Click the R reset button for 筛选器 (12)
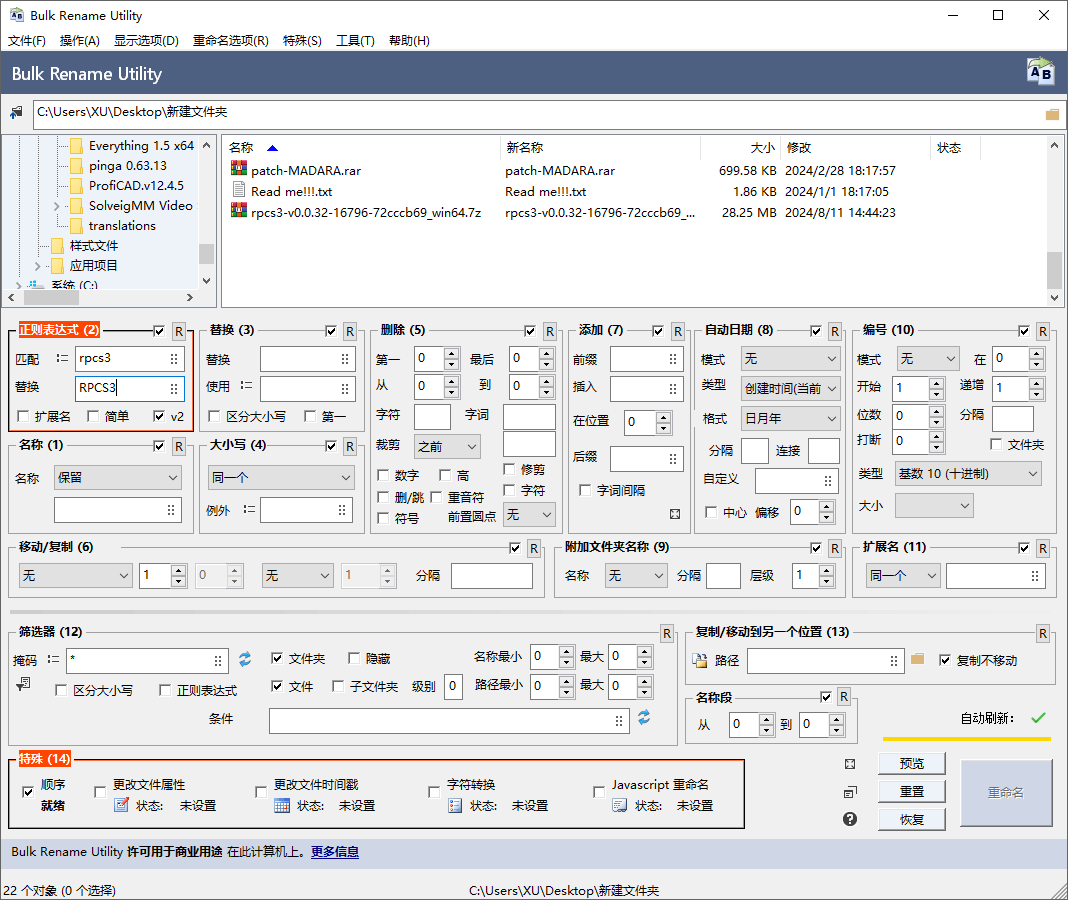This screenshot has width=1068, height=900. (667, 634)
